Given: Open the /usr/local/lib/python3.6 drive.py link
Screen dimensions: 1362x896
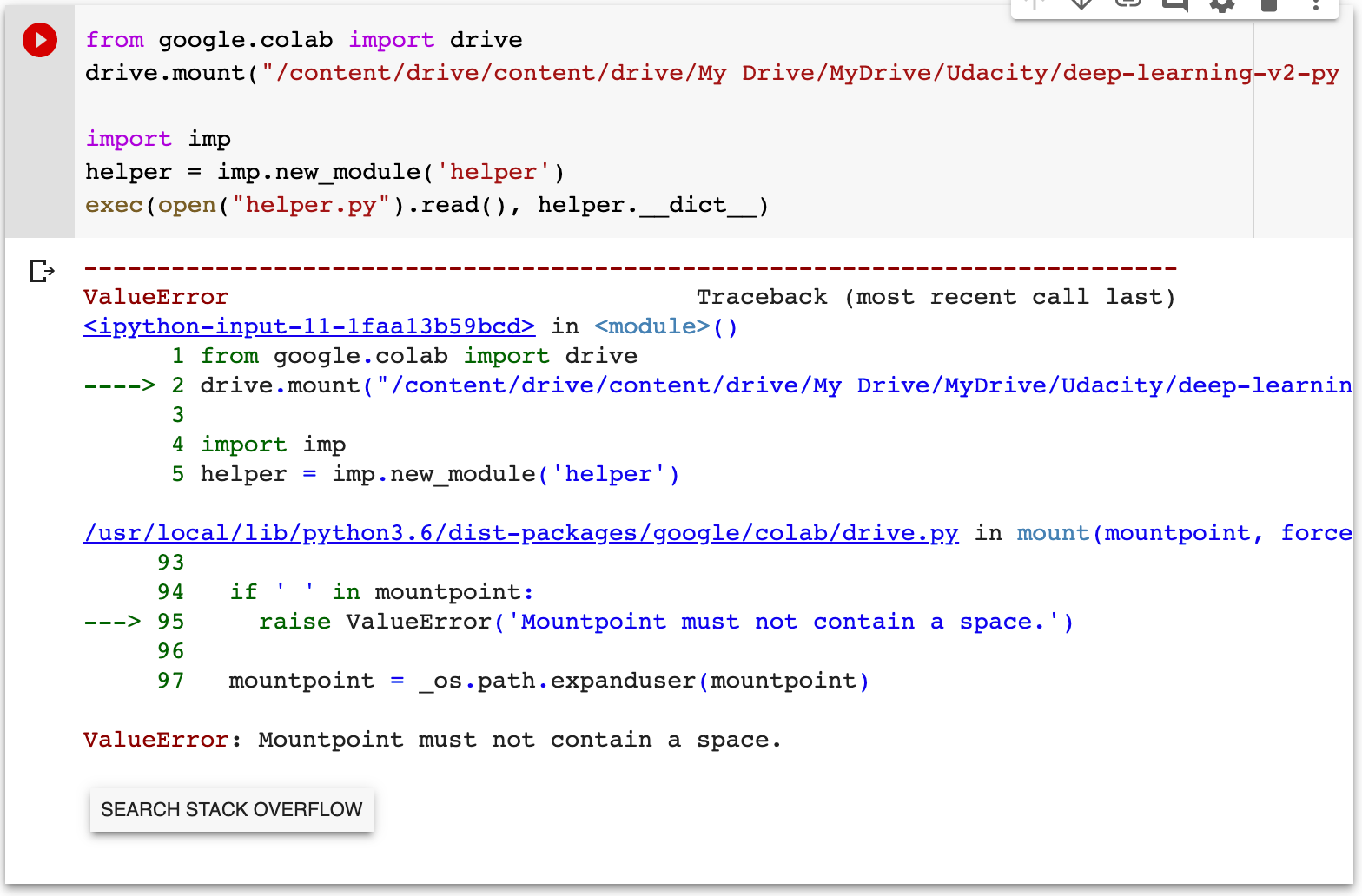Looking at the screenshot, I should tap(521, 533).
